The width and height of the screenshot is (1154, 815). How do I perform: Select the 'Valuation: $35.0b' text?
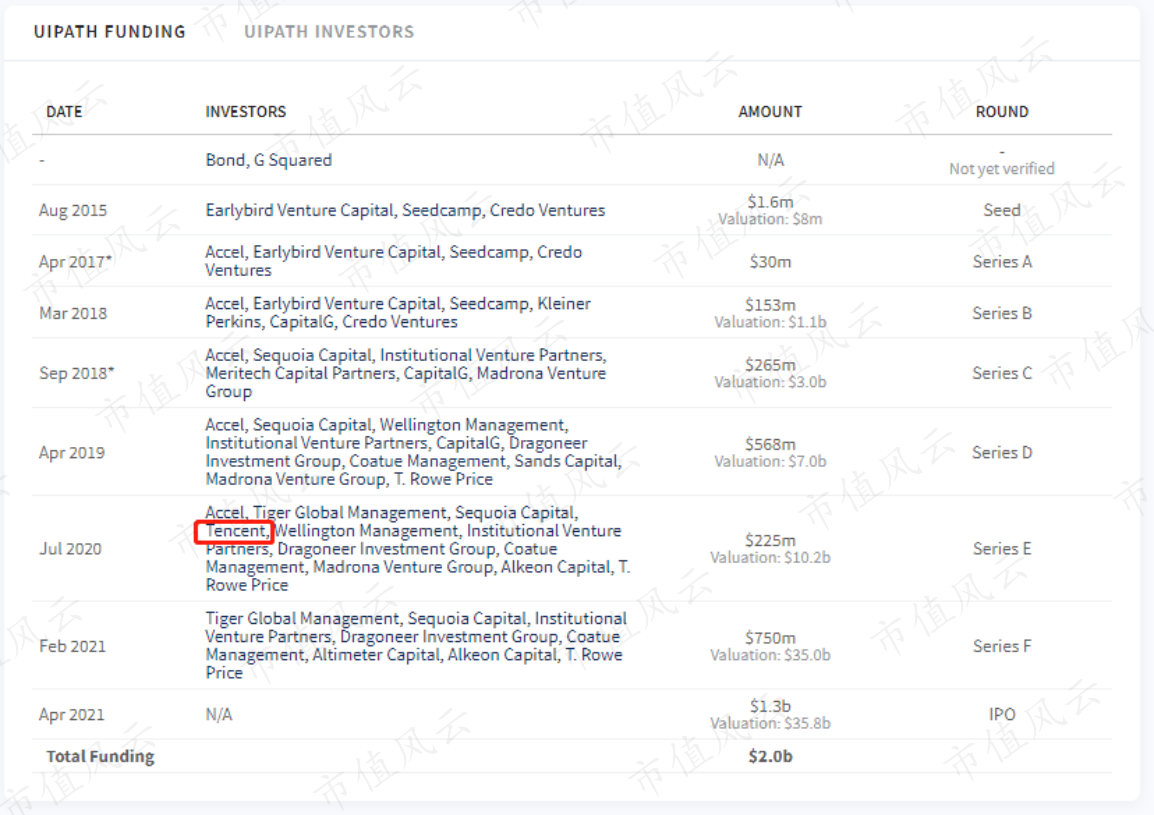(770, 655)
